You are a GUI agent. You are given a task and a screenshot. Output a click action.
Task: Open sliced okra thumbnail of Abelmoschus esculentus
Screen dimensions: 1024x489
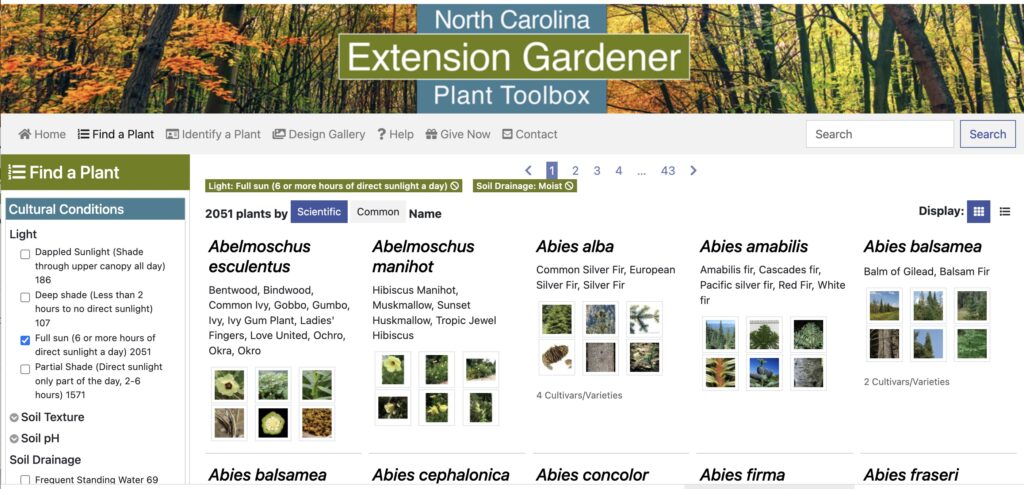coord(273,423)
